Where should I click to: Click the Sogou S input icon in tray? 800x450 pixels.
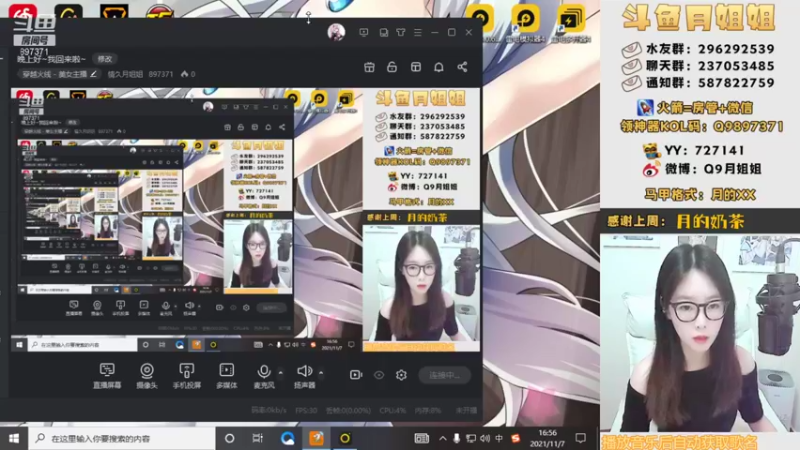515,438
